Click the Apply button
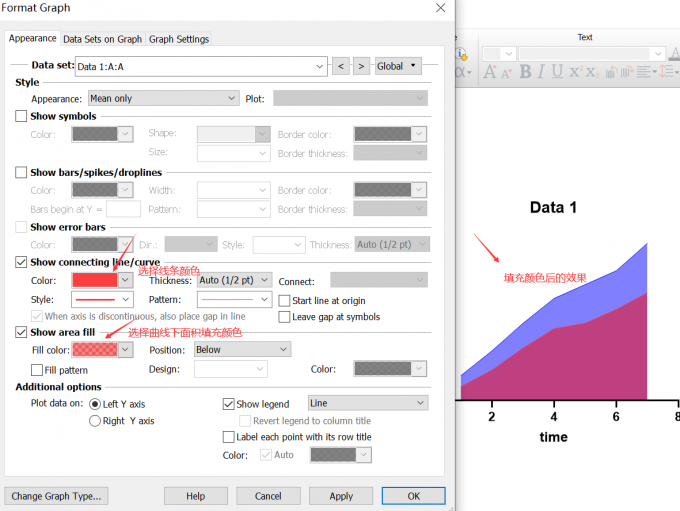 (x=341, y=496)
